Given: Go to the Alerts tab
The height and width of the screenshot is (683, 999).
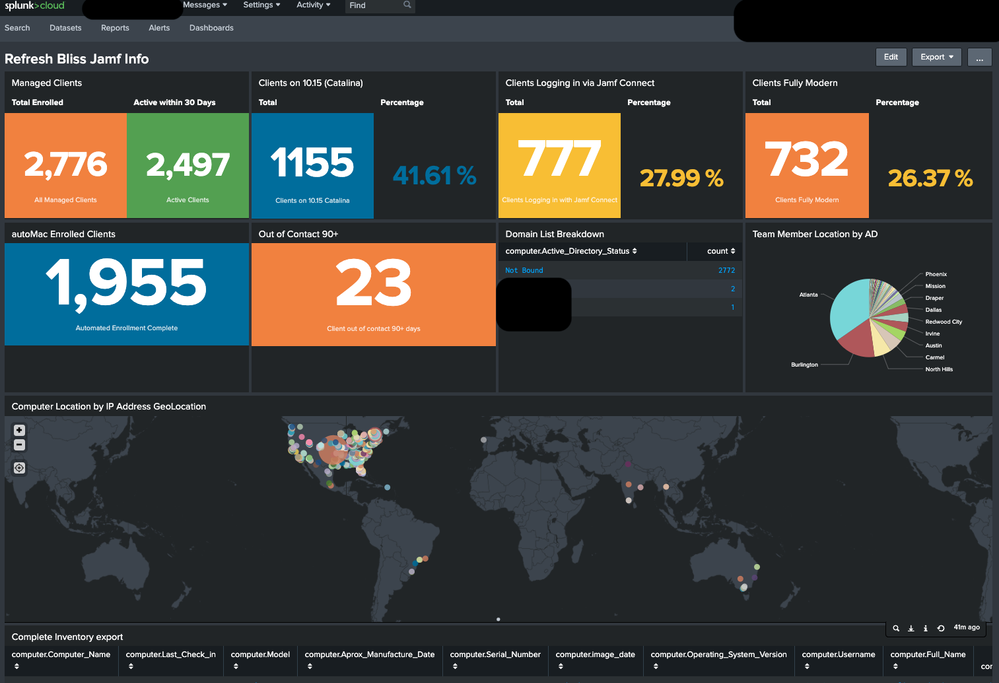Looking at the screenshot, I should pyautogui.click(x=159, y=28).
